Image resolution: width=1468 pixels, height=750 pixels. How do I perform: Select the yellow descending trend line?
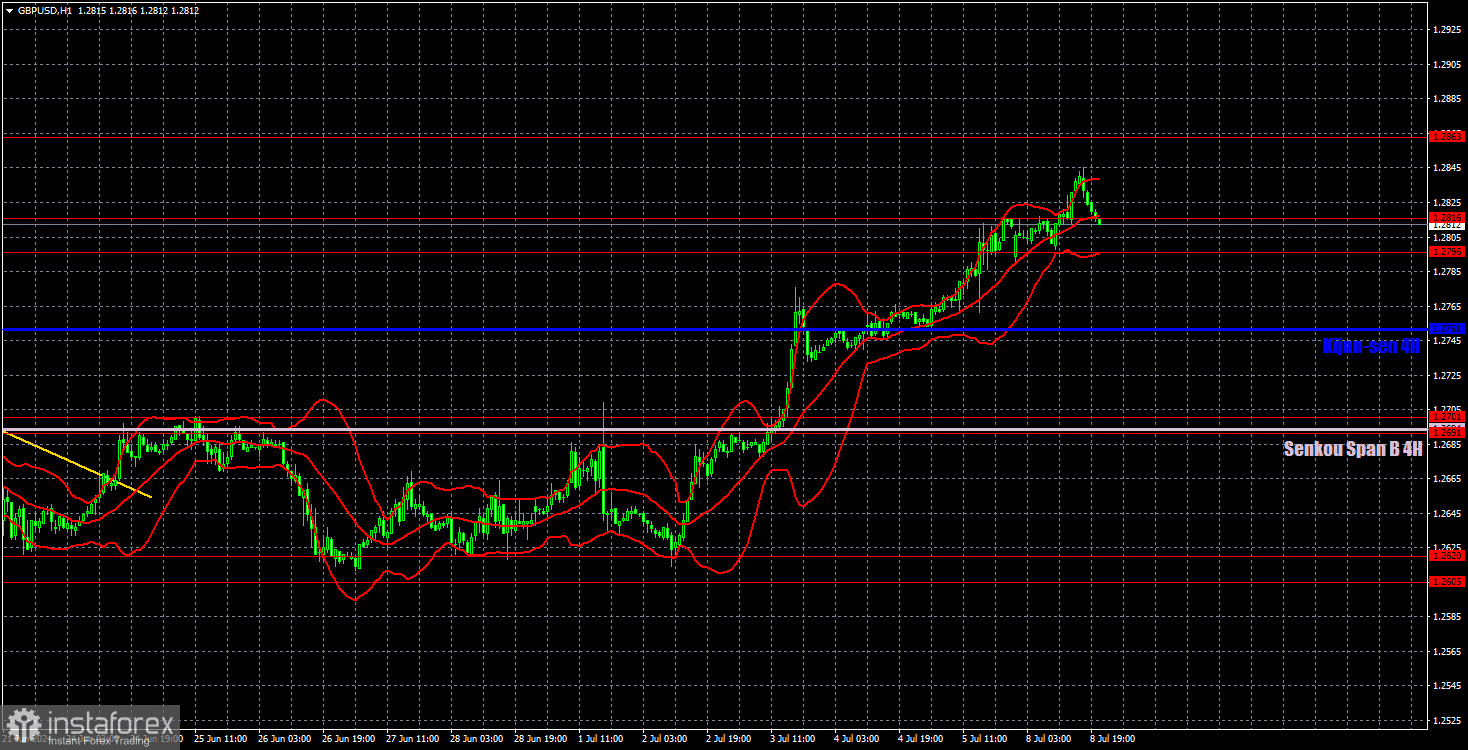(x=78, y=463)
